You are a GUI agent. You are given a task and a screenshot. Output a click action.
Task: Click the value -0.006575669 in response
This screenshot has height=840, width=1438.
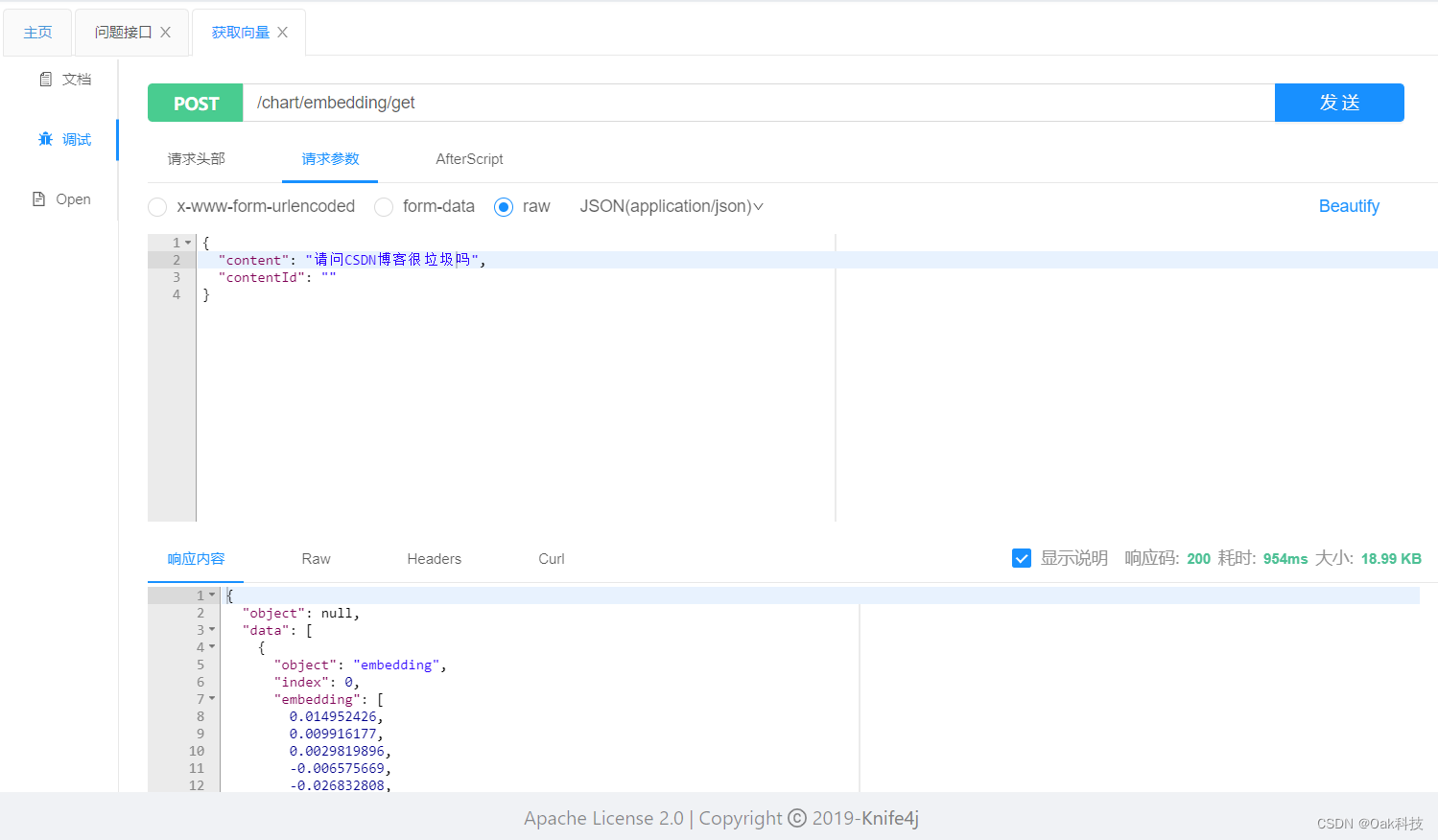point(337,768)
